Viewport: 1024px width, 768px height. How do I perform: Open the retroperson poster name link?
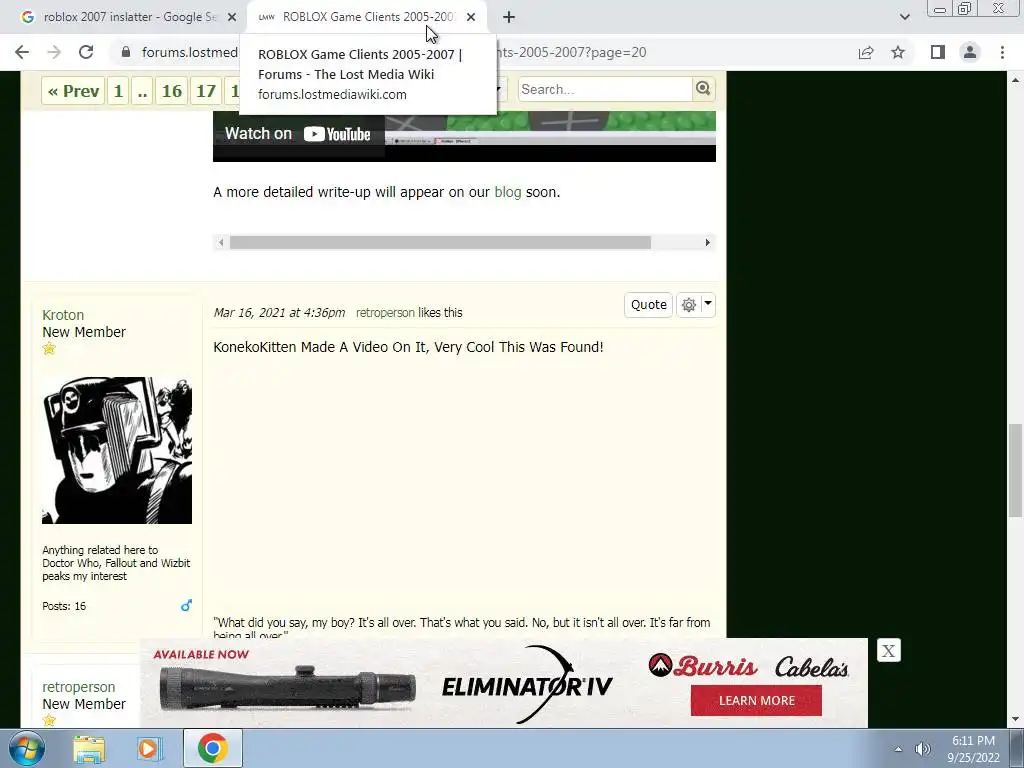(78, 687)
